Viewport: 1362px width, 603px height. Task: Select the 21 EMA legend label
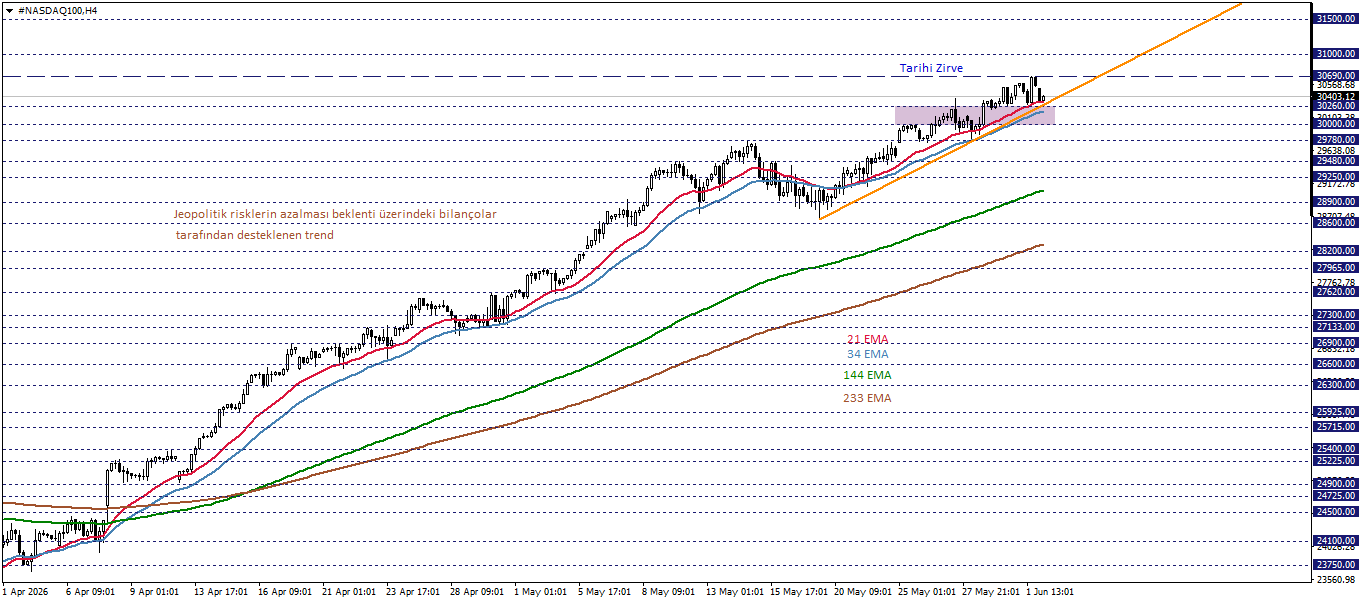click(x=867, y=340)
